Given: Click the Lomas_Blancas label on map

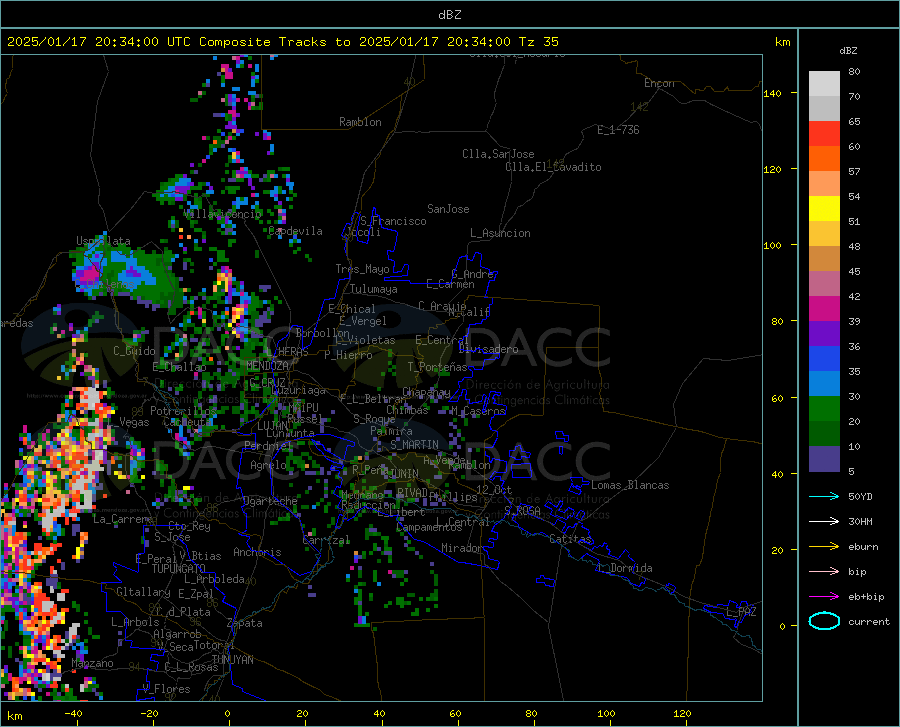Looking at the screenshot, I should (630, 485).
